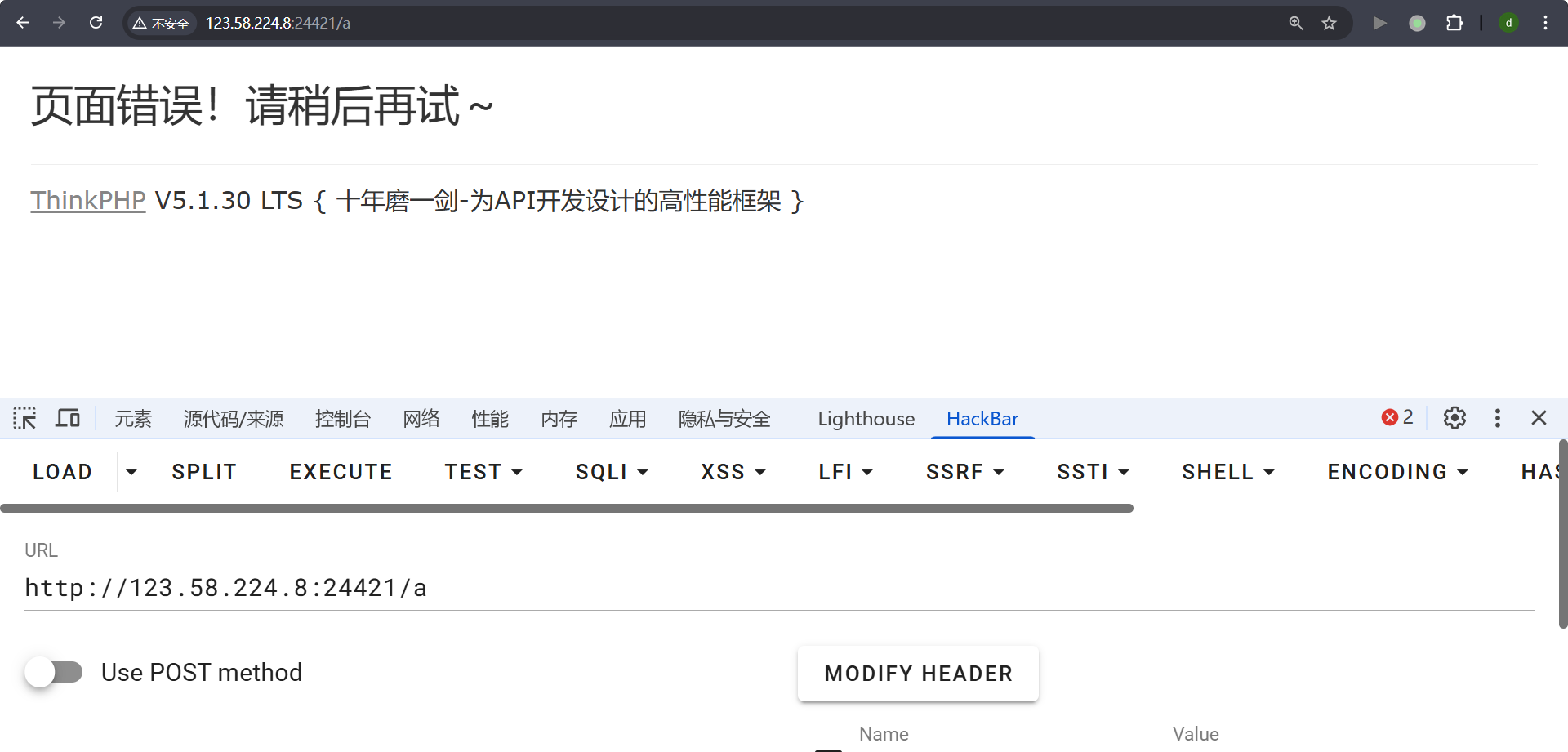
Task: Switch to the 内存 tab
Action: (x=559, y=419)
